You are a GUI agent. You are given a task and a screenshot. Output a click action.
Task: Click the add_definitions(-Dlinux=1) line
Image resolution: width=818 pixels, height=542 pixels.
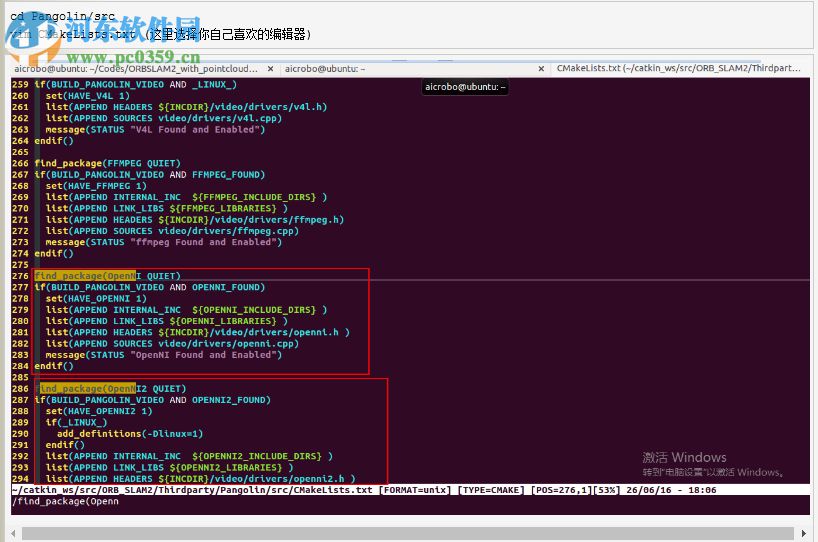coord(130,433)
